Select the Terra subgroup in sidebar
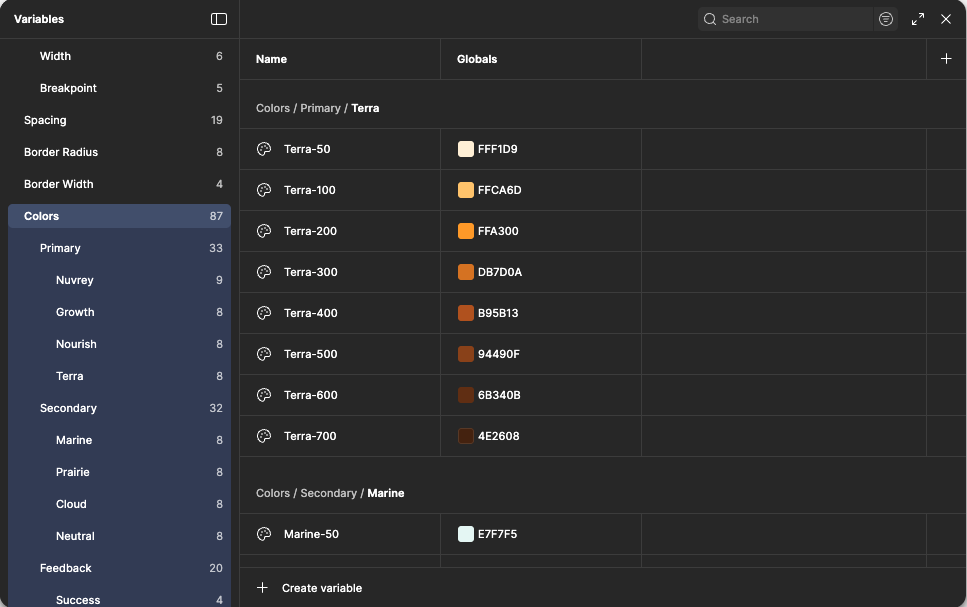Screen dimensions: 967x607 (x=120, y=376)
